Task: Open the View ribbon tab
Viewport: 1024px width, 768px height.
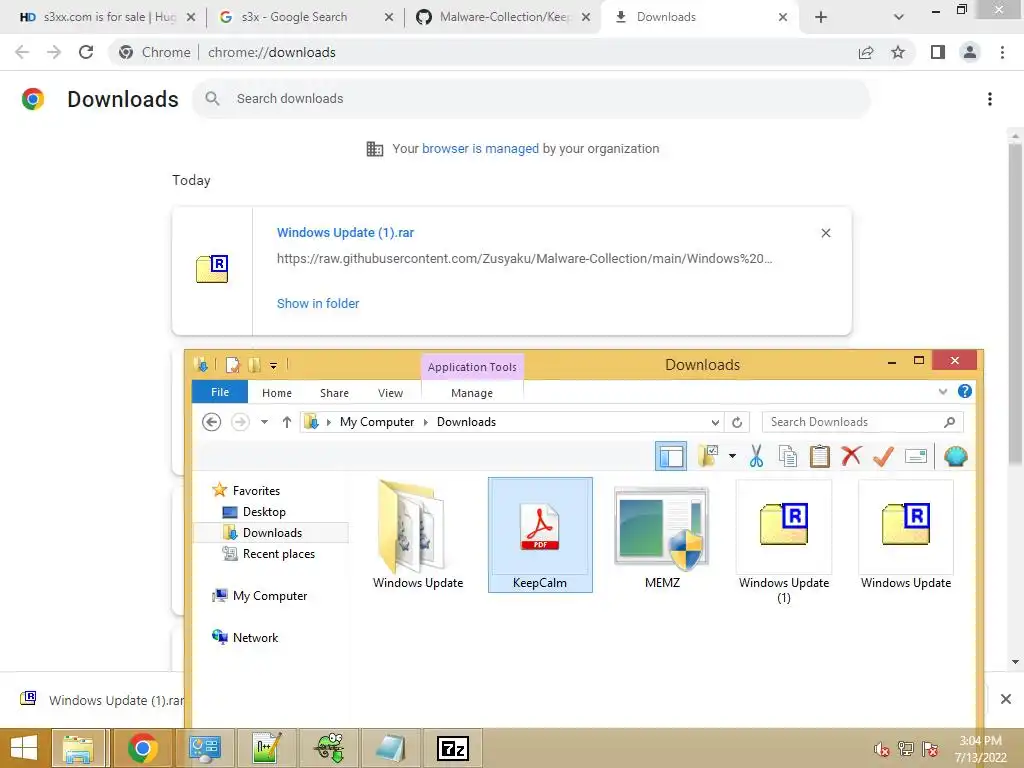Action: click(391, 392)
